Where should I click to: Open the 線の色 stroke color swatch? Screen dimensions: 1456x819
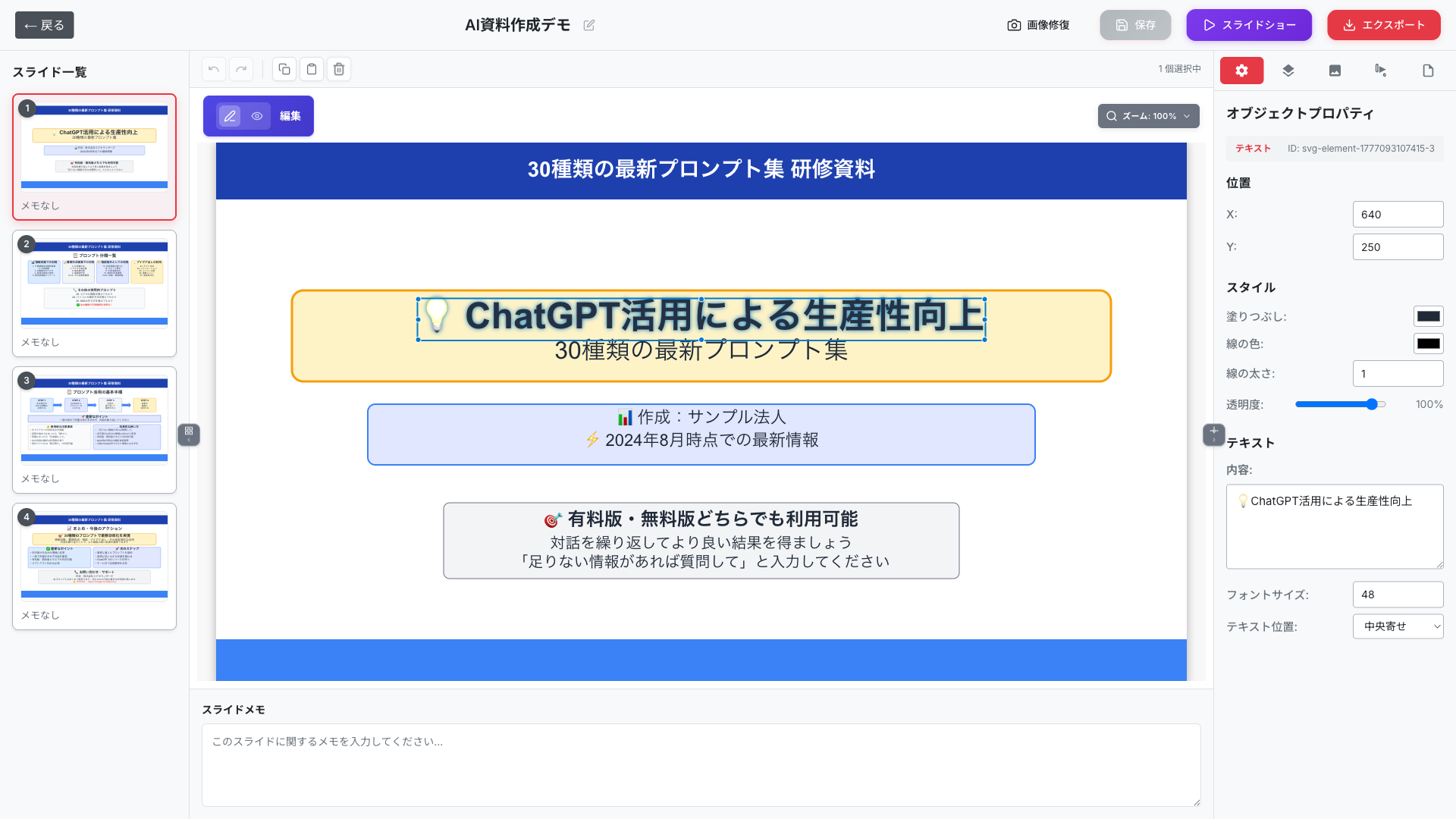pyautogui.click(x=1428, y=344)
